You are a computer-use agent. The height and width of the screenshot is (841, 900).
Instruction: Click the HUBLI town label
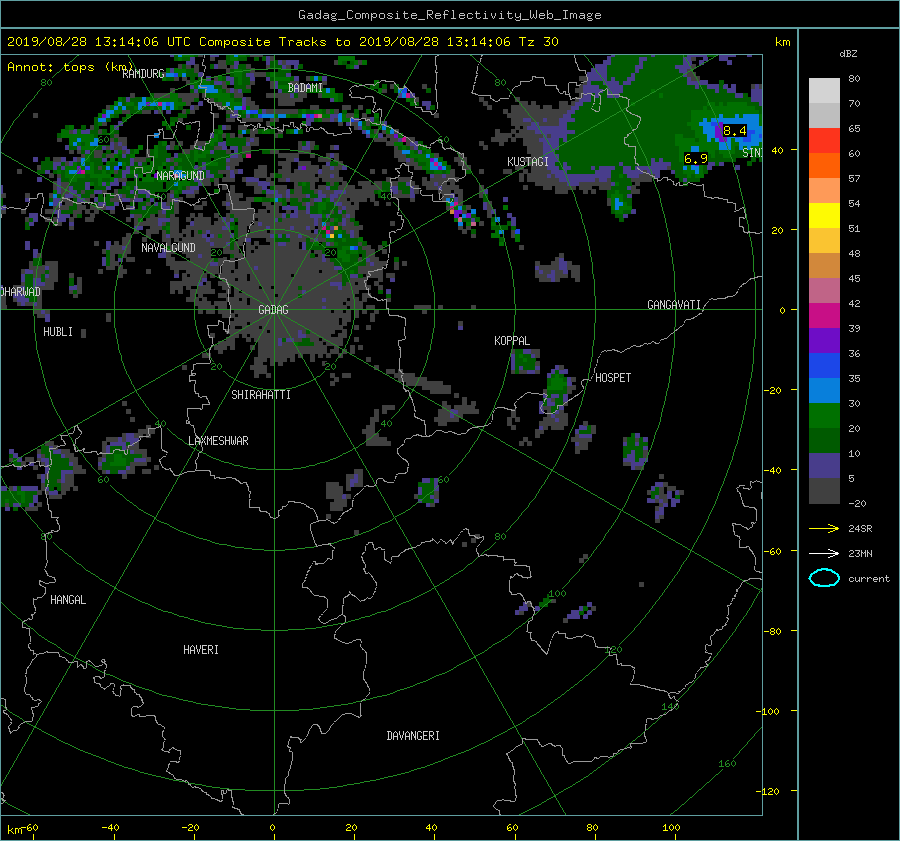pyautogui.click(x=58, y=332)
